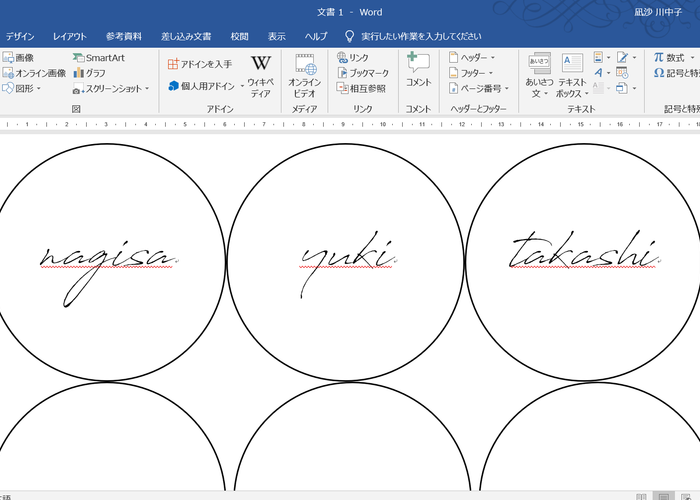Open オンライン画像 online pictures
Screen dimensions: 700x500
tap(34, 73)
